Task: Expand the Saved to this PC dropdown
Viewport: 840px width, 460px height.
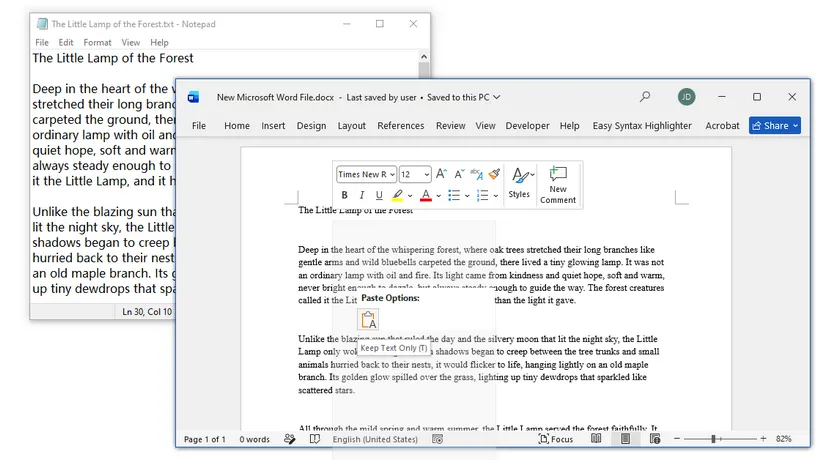Action: [497, 97]
